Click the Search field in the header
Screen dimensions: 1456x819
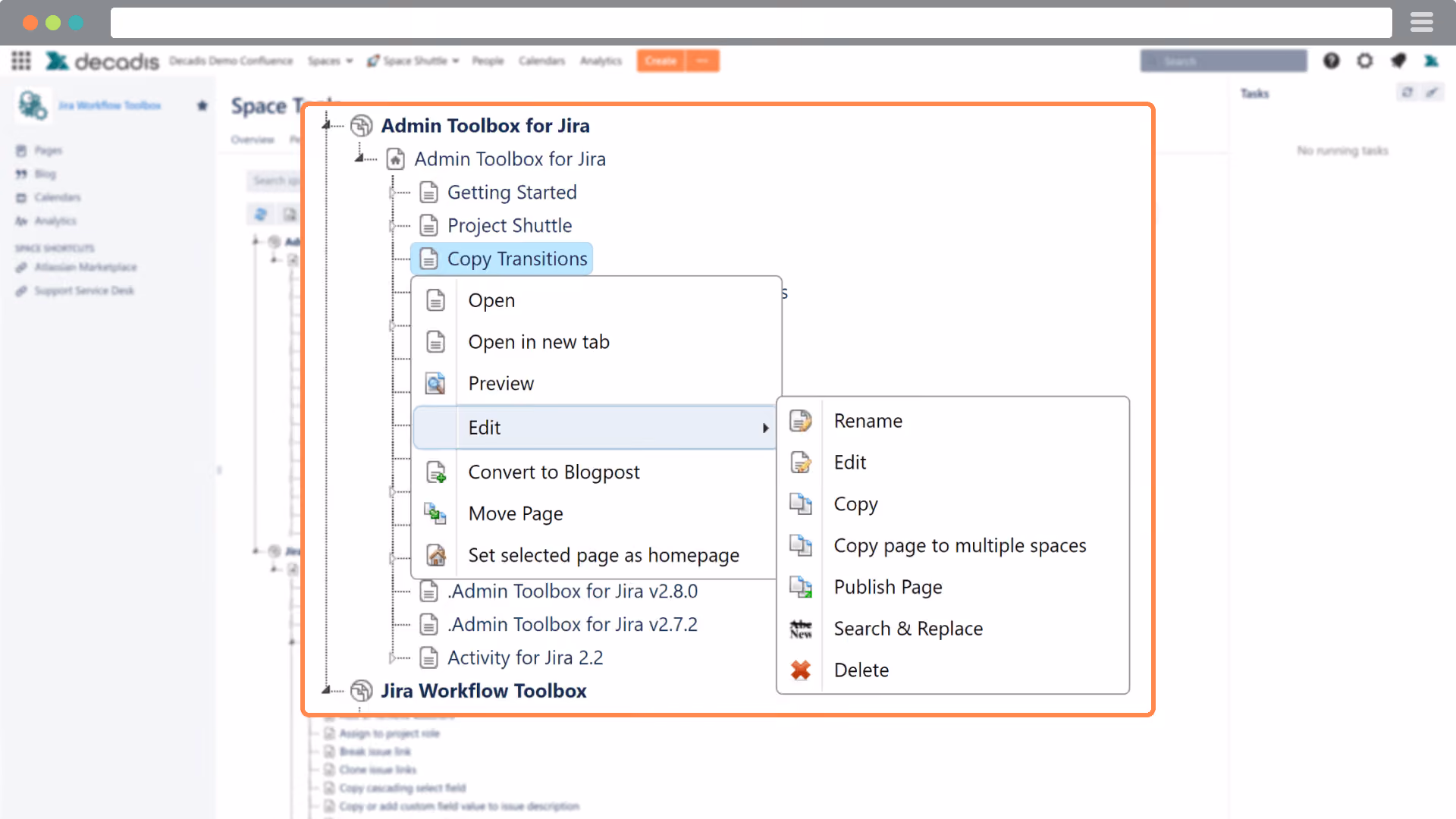[1223, 61]
